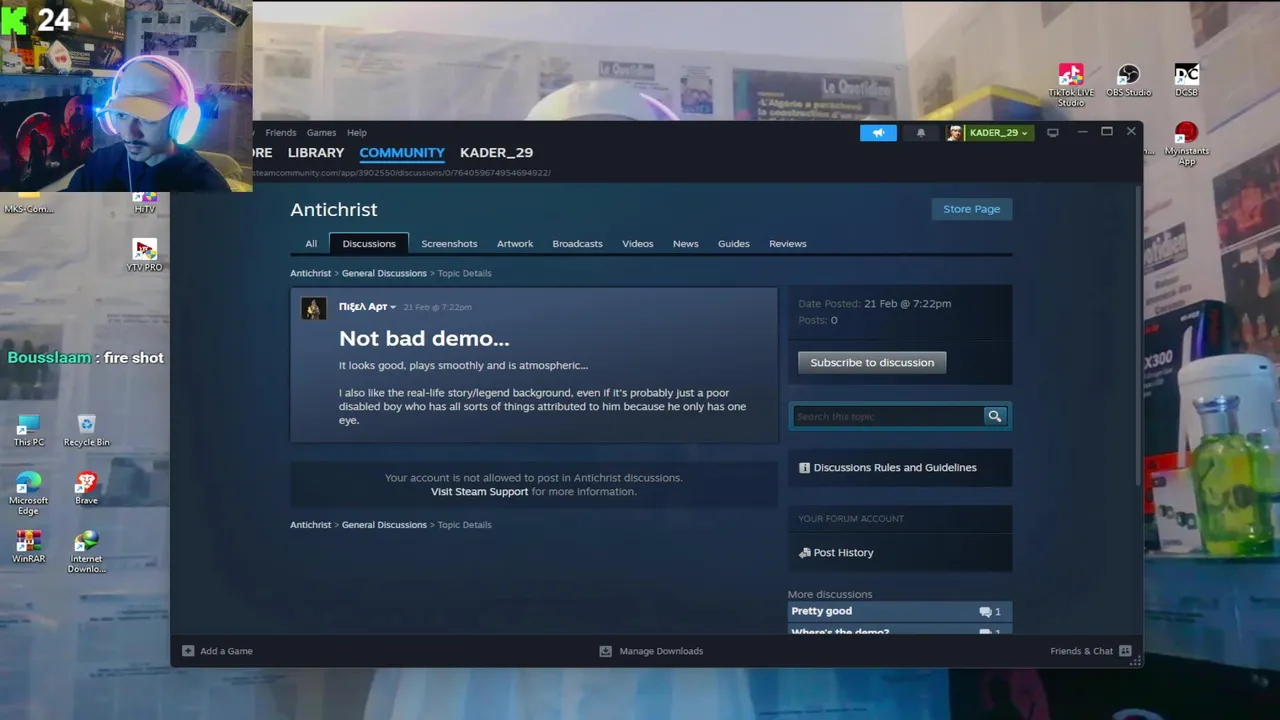Switch to the Guides tab
Screen dimensions: 1280x720
pyautogui.click(x=734, y=243)
